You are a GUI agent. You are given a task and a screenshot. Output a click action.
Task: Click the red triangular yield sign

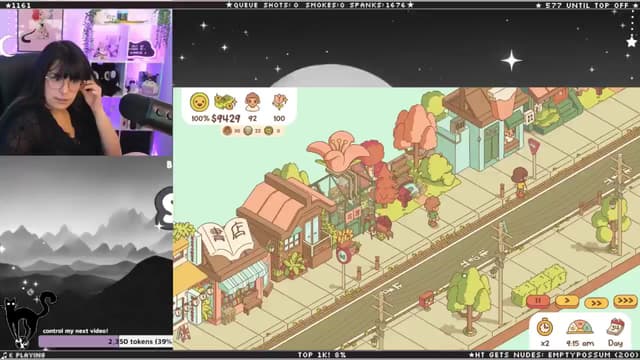point(533,146)
